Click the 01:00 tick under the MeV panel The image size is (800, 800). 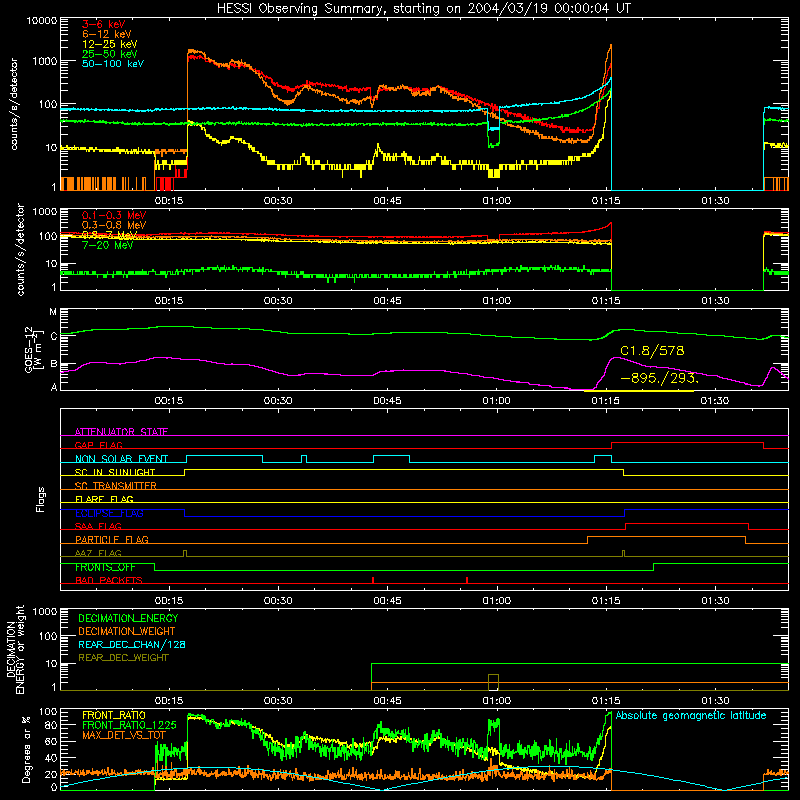click(x=496, y=301)
